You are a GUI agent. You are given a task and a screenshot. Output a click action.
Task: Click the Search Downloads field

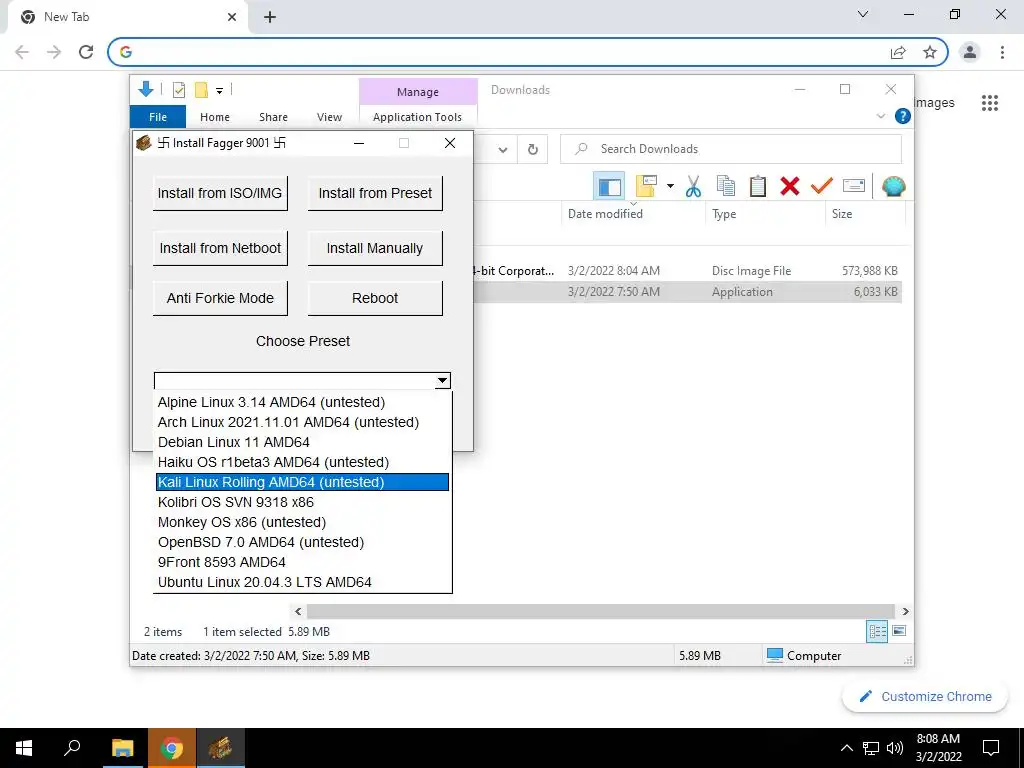point(731,149)
